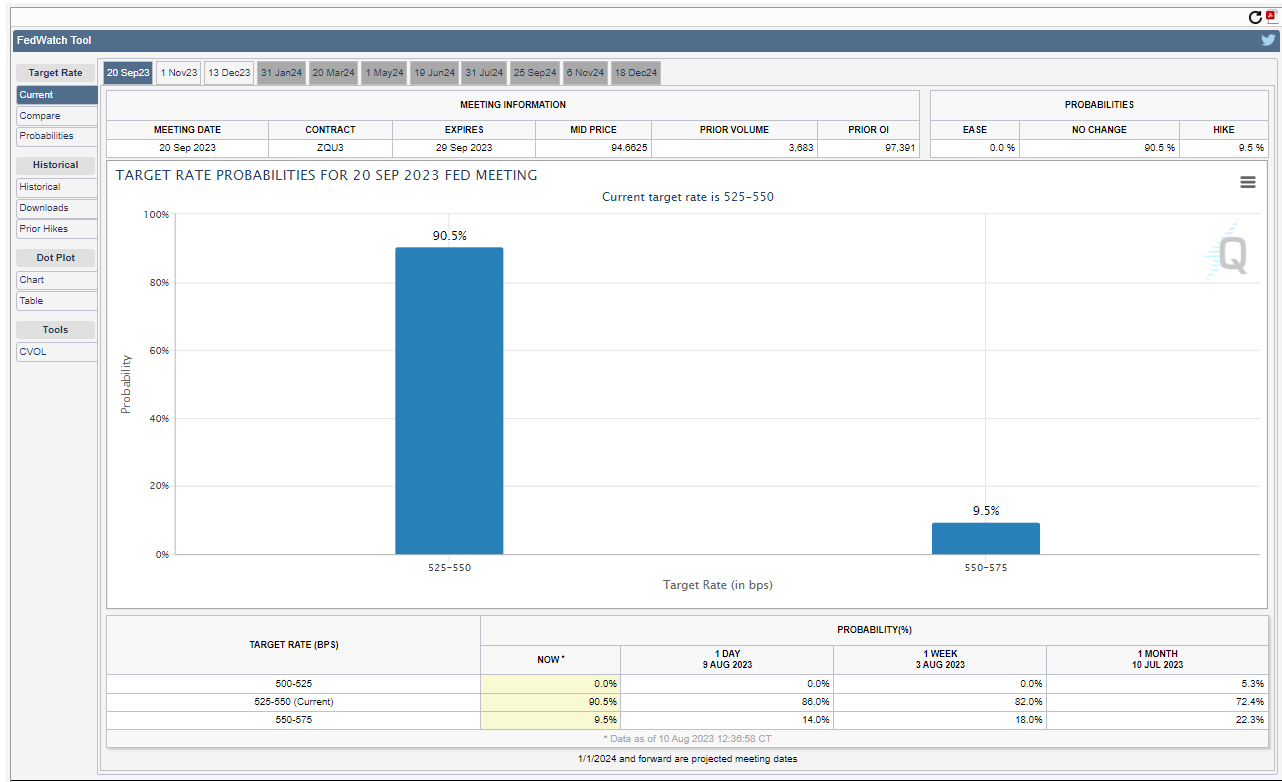Click the ZQU3 contract cell
The height and width of the screenshot is (782, 1282).
coord(330,148)
